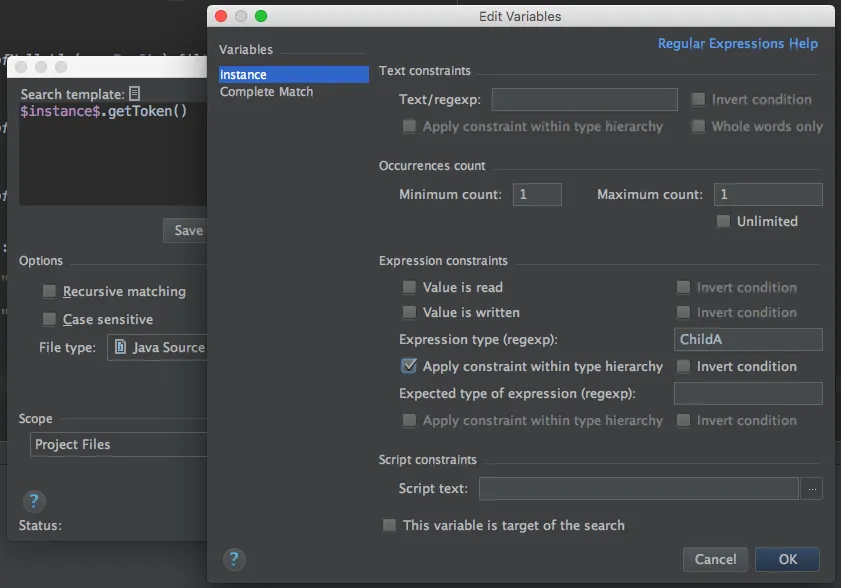Viewport: 841px width, 588px height.
Task: Click the help icon in Edit Variables dialog
Action: pyautogui.click(x=233, y=559)
